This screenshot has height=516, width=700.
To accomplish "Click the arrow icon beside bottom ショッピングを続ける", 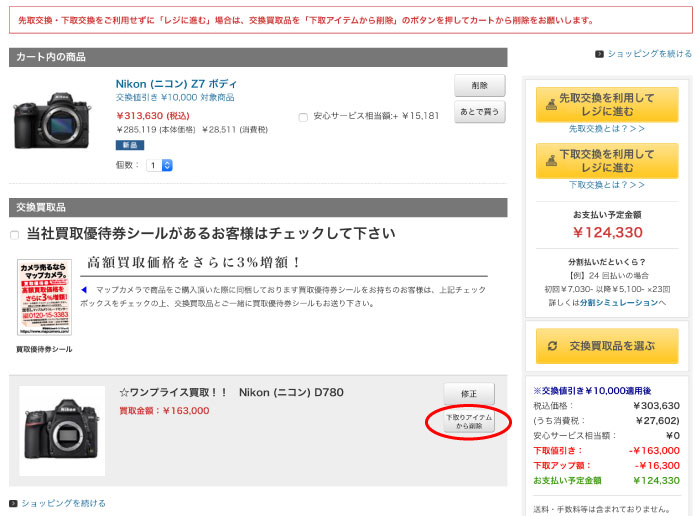I will pyautogui.click(x=13, y=503).
